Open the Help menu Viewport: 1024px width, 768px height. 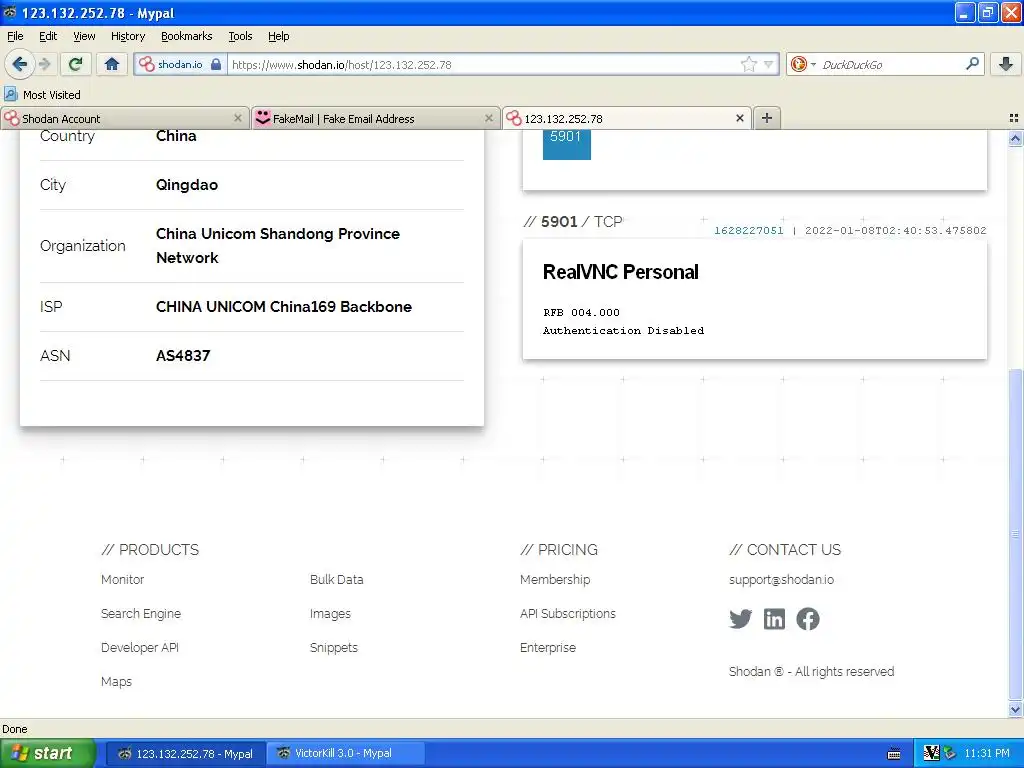278,36
